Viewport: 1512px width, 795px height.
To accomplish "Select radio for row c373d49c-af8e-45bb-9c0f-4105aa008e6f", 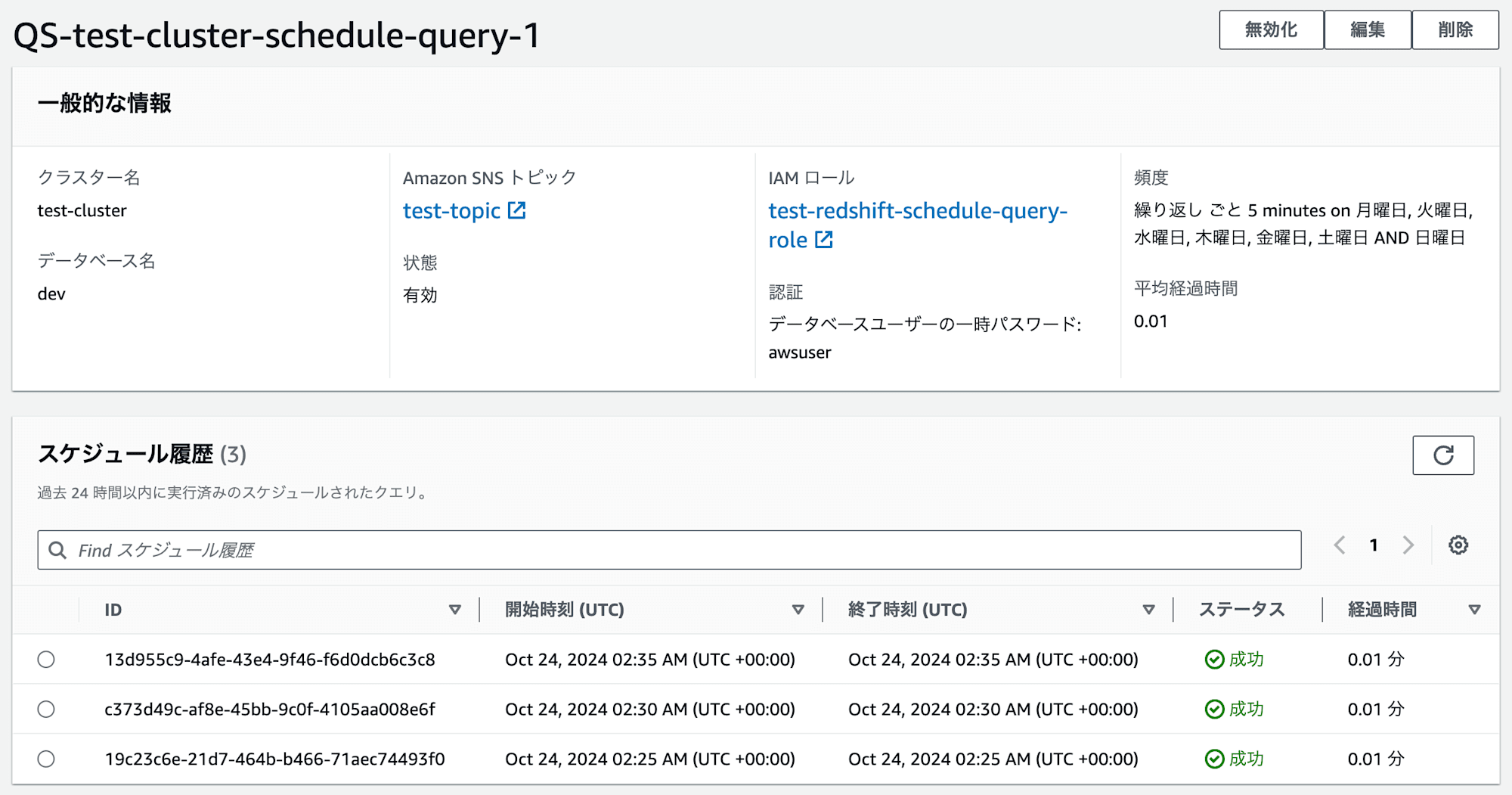I will point(46,710).
